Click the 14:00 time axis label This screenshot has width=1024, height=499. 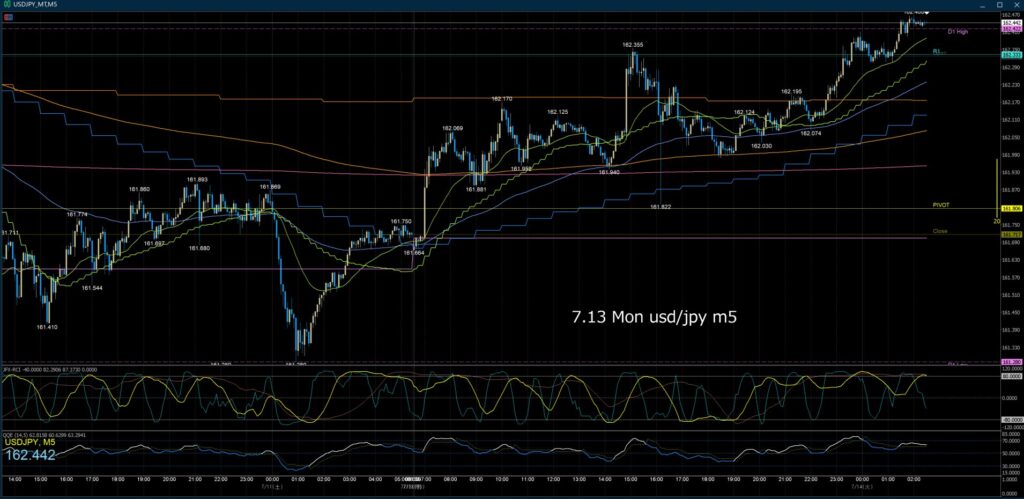[x=15, y=479]
